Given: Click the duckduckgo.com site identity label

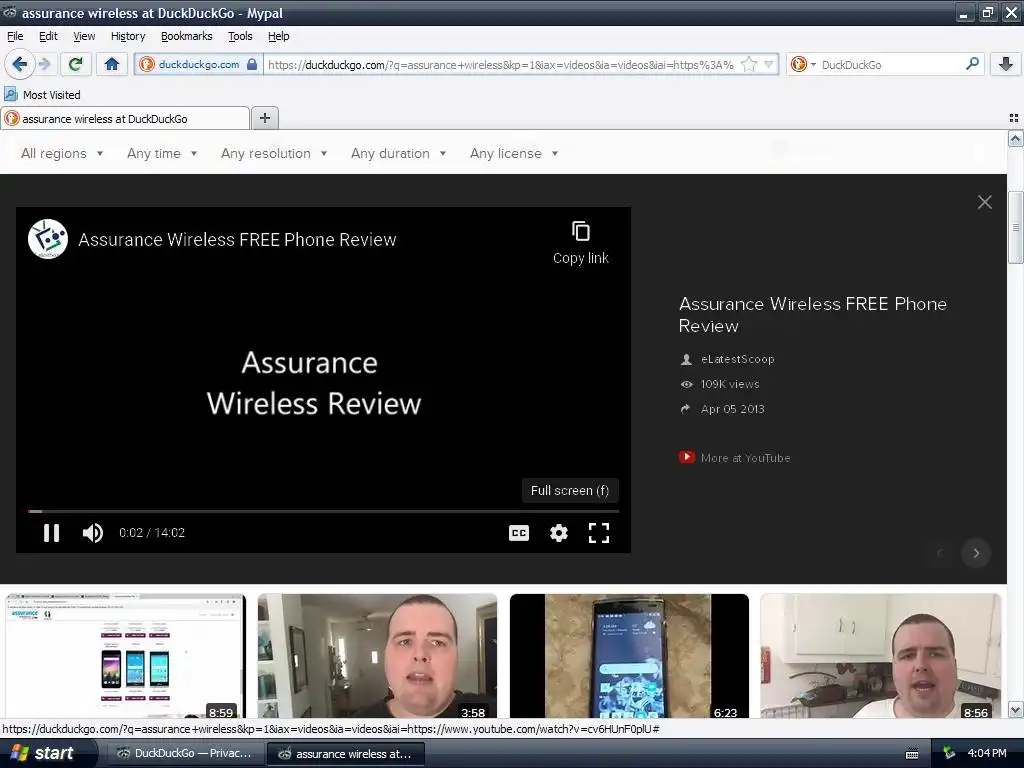Looking at the screenshot, I should (199, 64).
